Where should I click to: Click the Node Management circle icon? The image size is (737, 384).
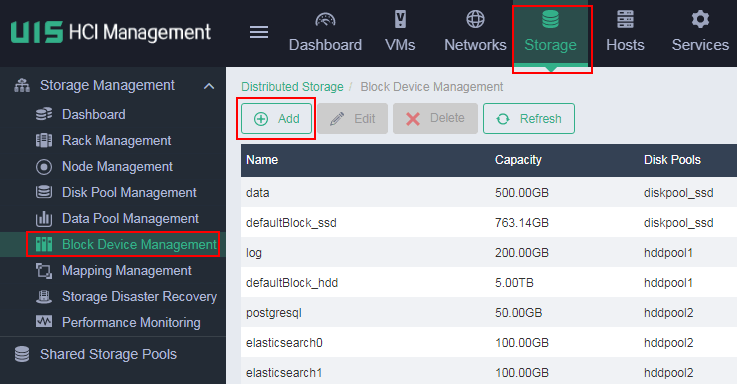pos(44,166)
